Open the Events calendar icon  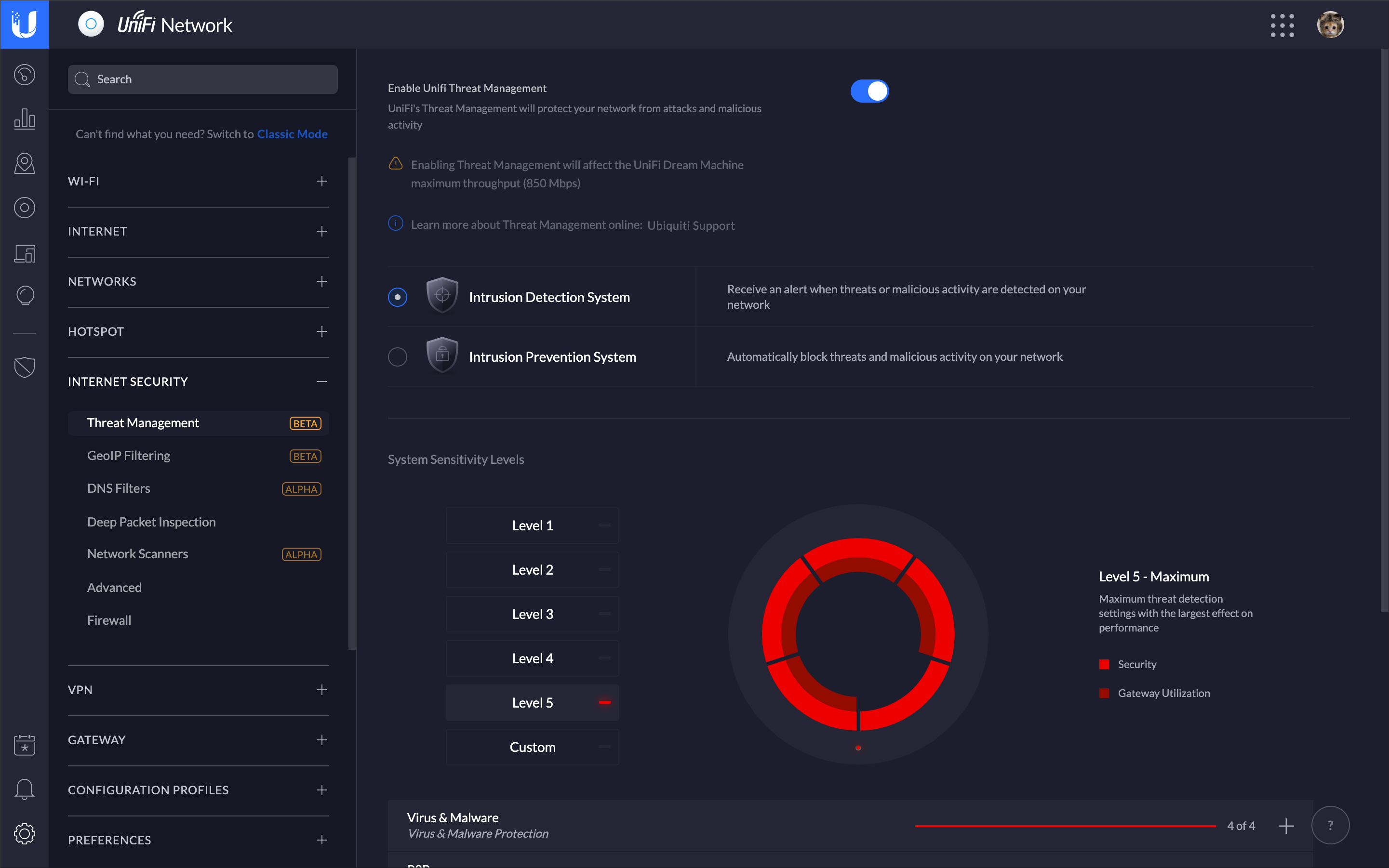click(24, 745)
